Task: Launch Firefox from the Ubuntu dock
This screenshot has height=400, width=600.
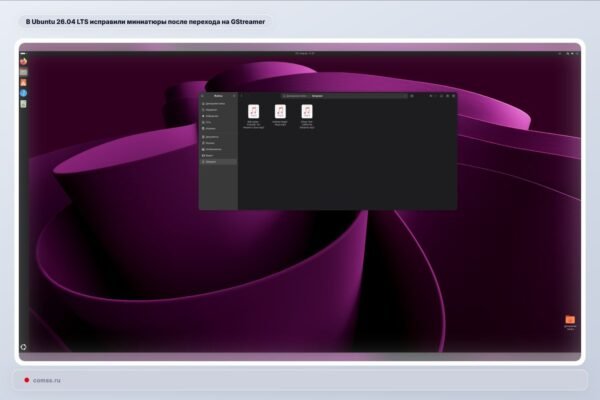Action: (x=23, y=62)
